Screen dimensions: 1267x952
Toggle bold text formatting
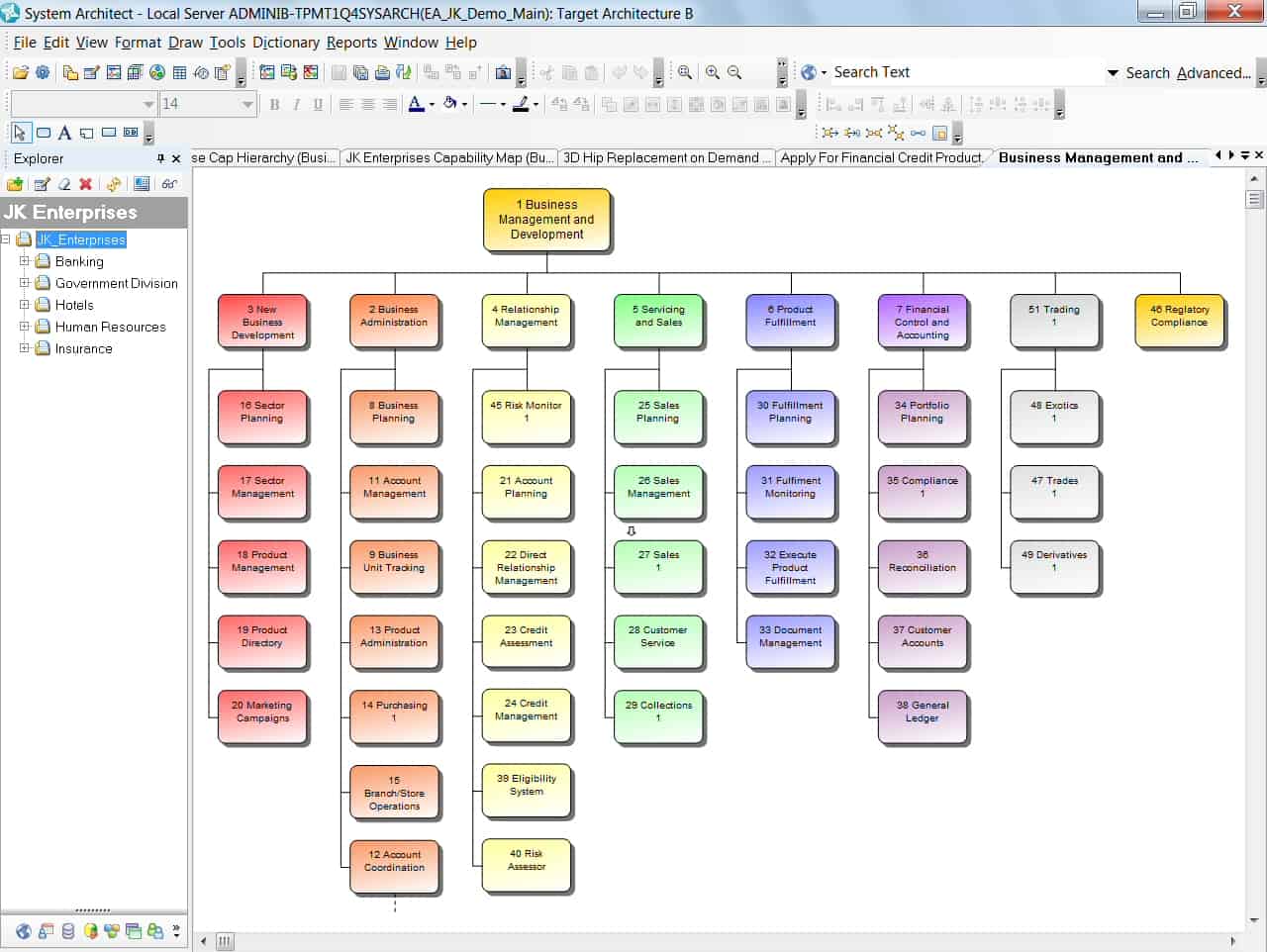coord(274,104)
